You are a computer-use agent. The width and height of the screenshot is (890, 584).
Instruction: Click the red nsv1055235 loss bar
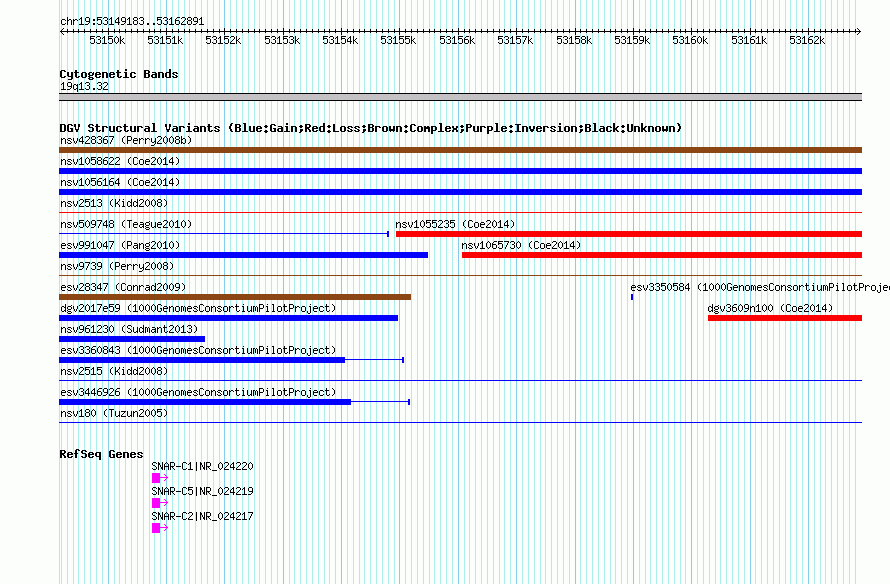(629, 234)
